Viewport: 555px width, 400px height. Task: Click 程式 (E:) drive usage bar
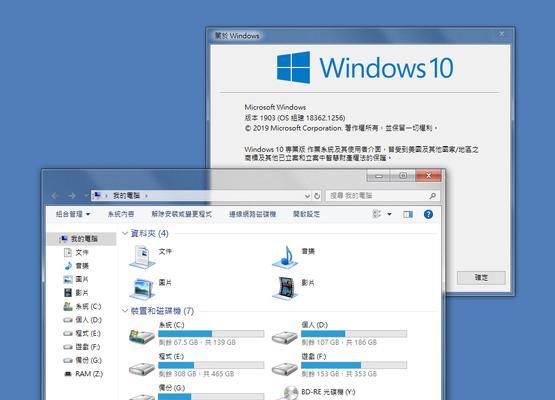click(211, 365)
